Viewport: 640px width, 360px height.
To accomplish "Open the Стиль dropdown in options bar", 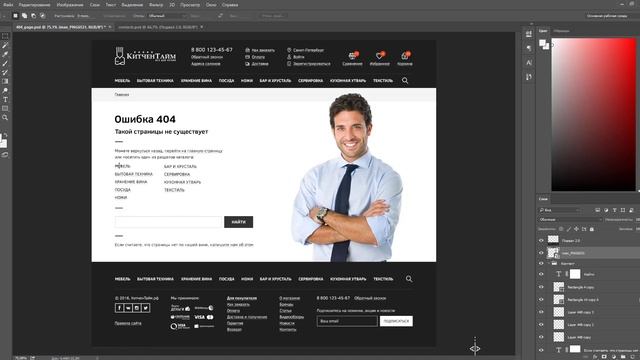I will tap(167, 16).
